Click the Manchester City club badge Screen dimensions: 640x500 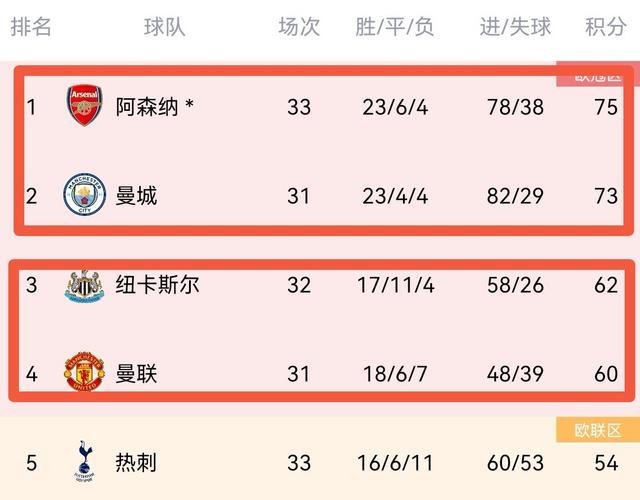[x=84, y=195]
